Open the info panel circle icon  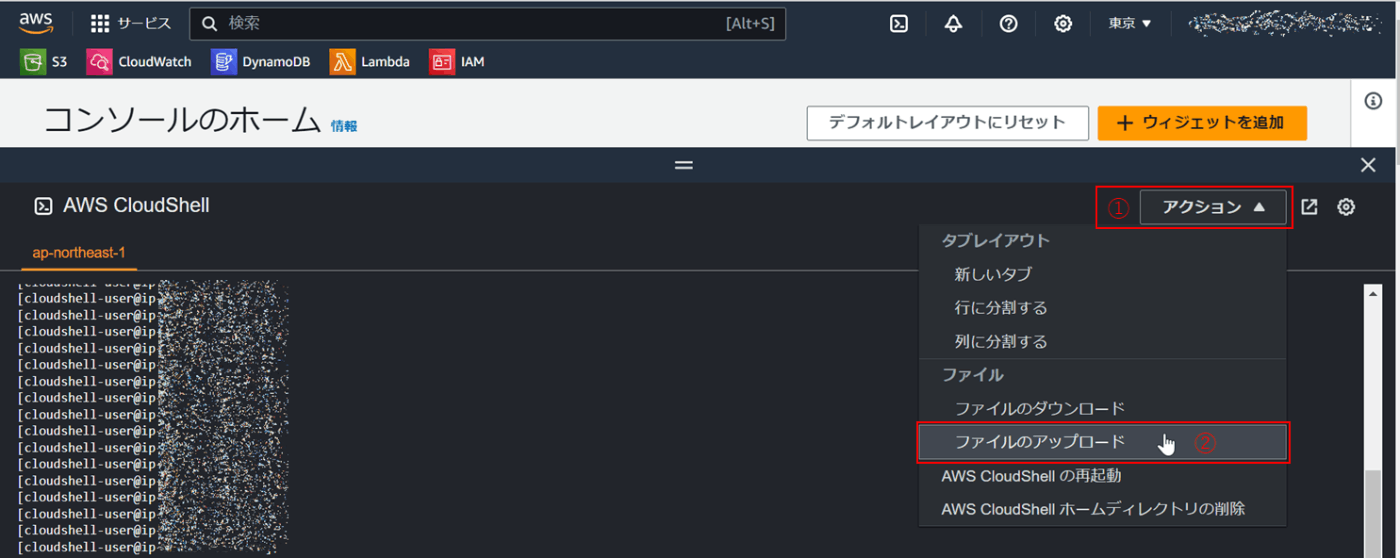(1374, 100)
